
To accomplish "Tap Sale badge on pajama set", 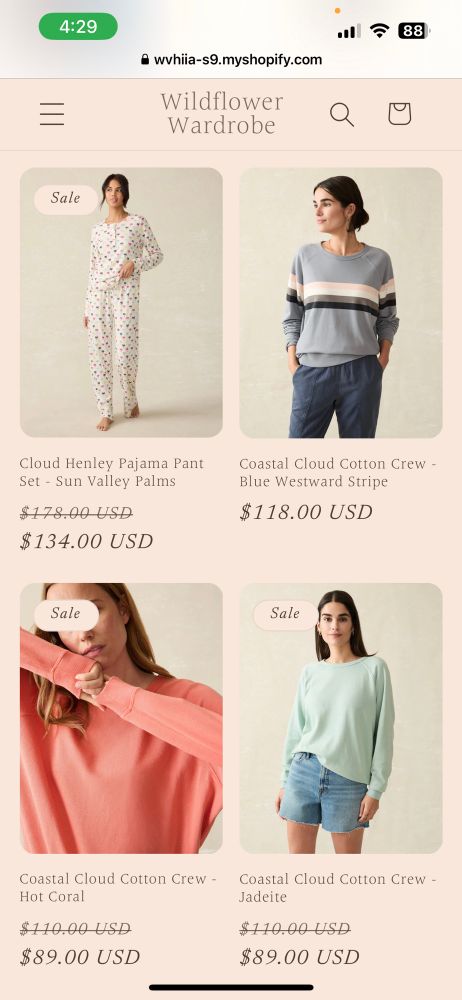I will click(x=66, y=198).
